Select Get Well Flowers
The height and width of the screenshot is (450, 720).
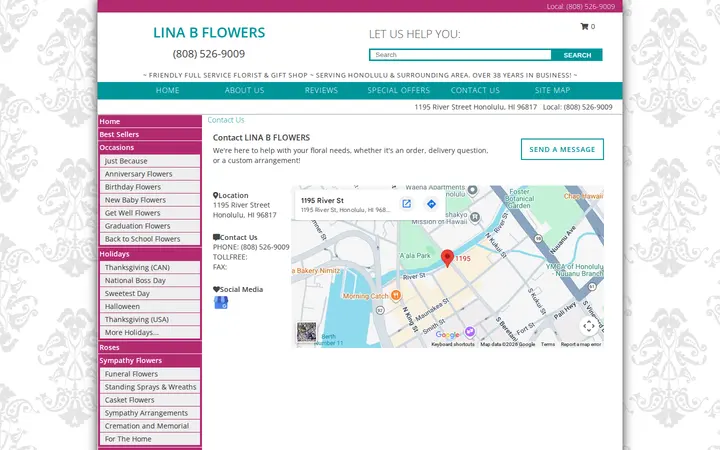click(x=150, y=213)
